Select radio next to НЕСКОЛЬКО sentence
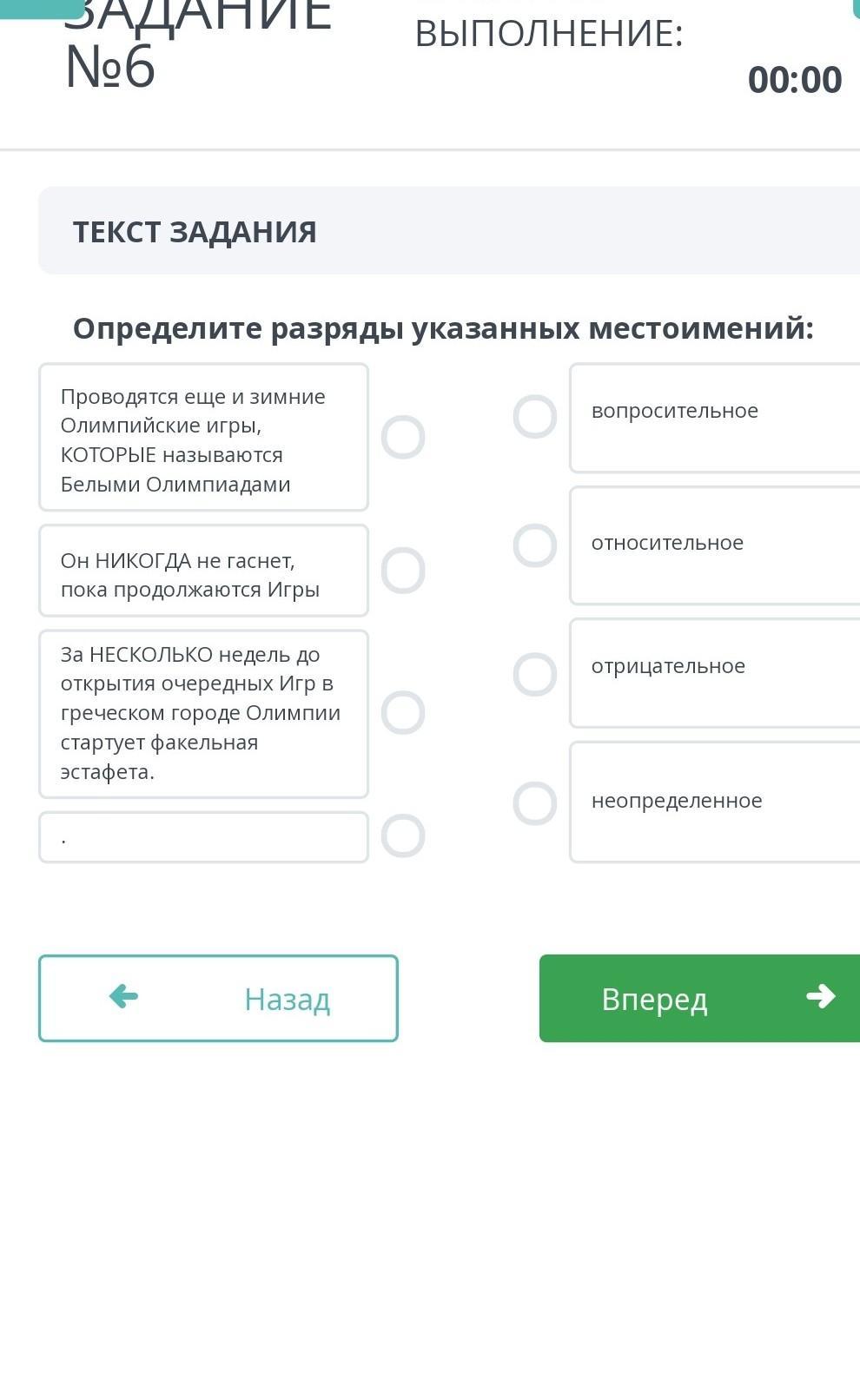This screenshot has height=1400, width=860. 403,713
